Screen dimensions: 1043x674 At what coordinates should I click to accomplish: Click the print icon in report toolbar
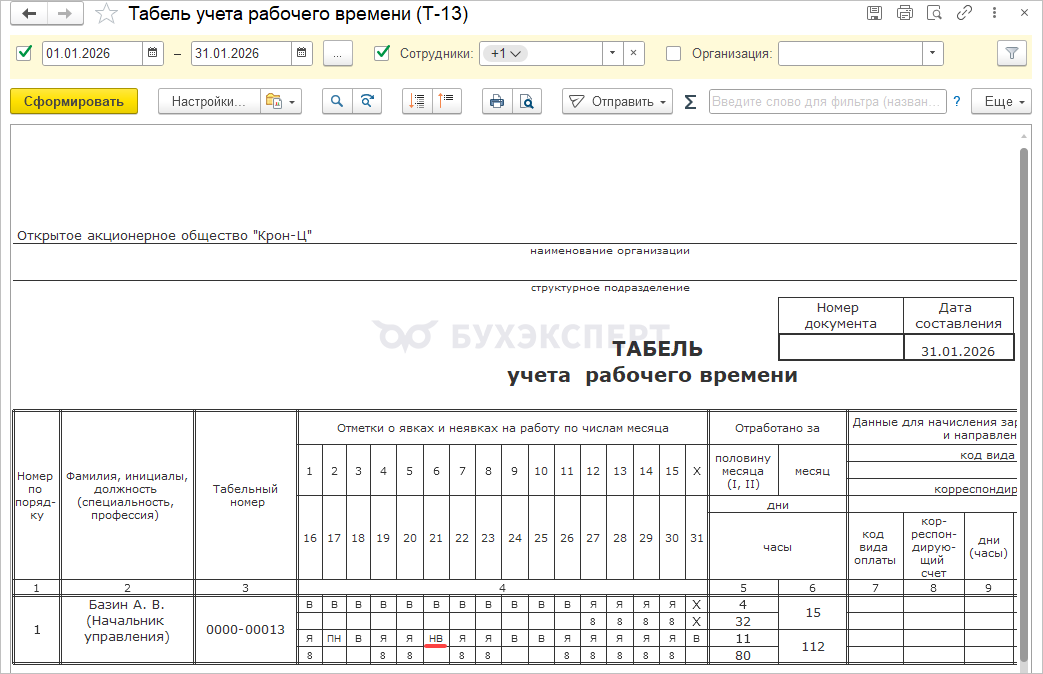coord(496,101)
